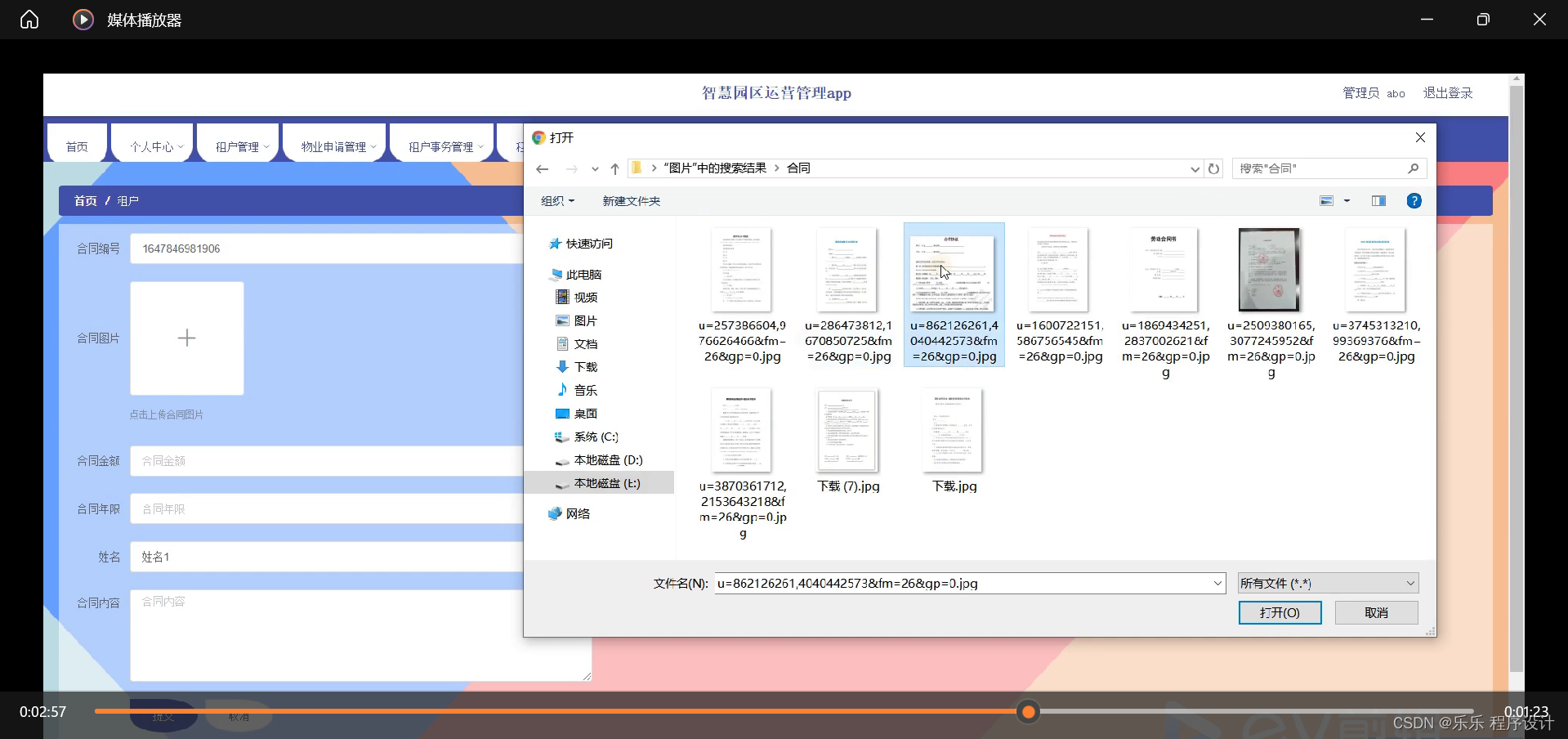The height and width of the screenshot is (739, 1568).
Task: Expand address bar history dropdown
Action: point(1195,169)
